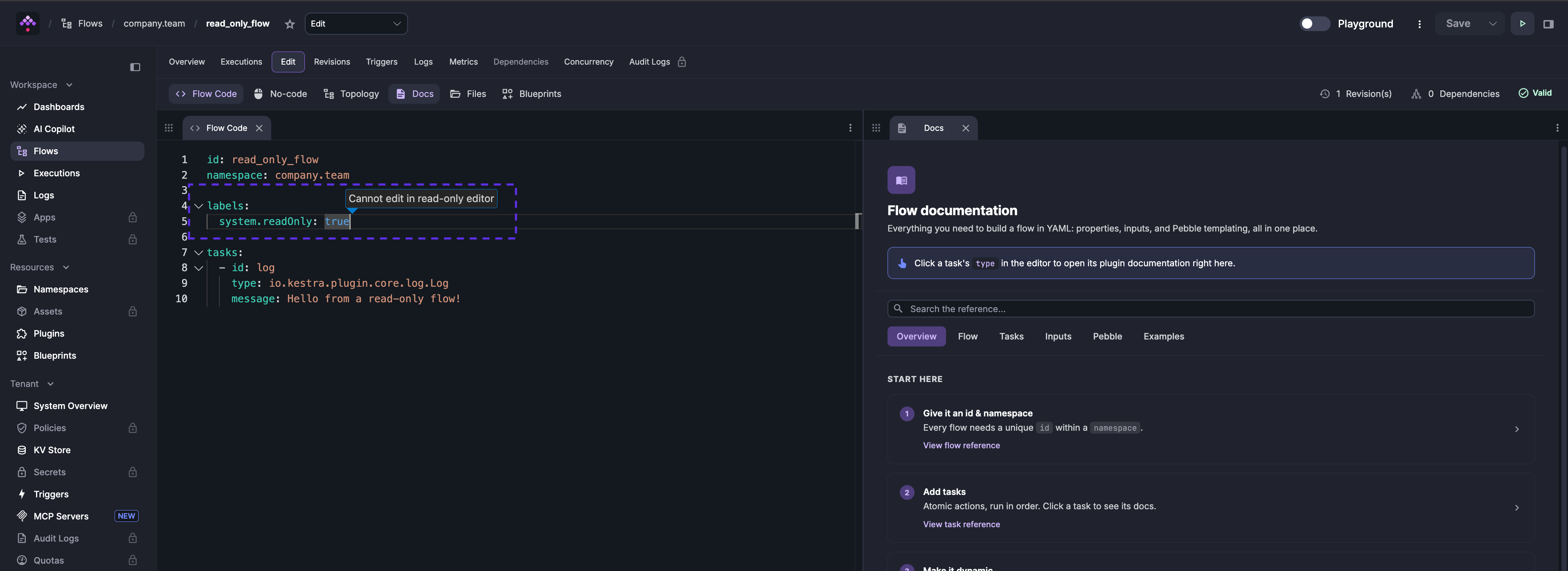
Task: Toggle the right side panel icon
Action: 1548,24
